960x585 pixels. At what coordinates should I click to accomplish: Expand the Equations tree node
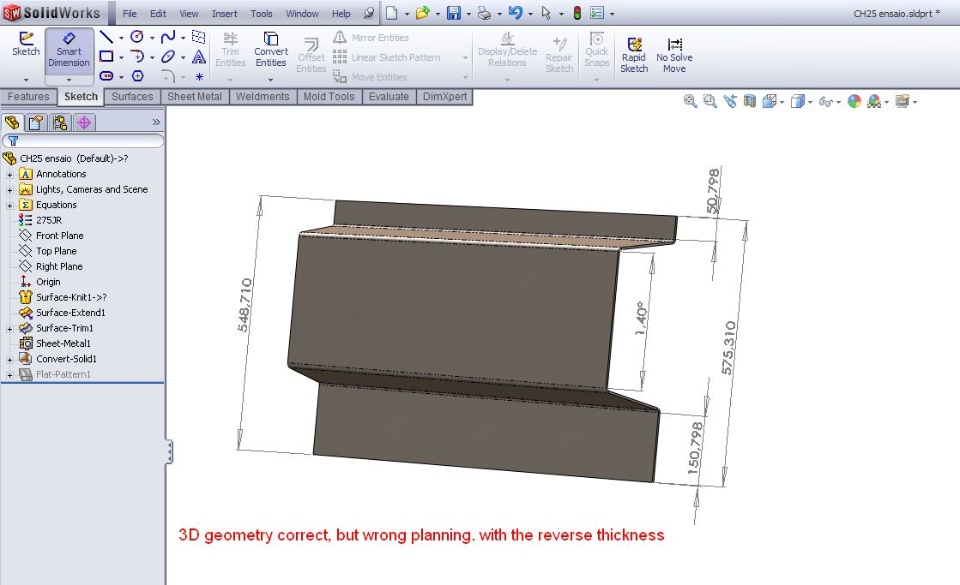click(10, 205)
